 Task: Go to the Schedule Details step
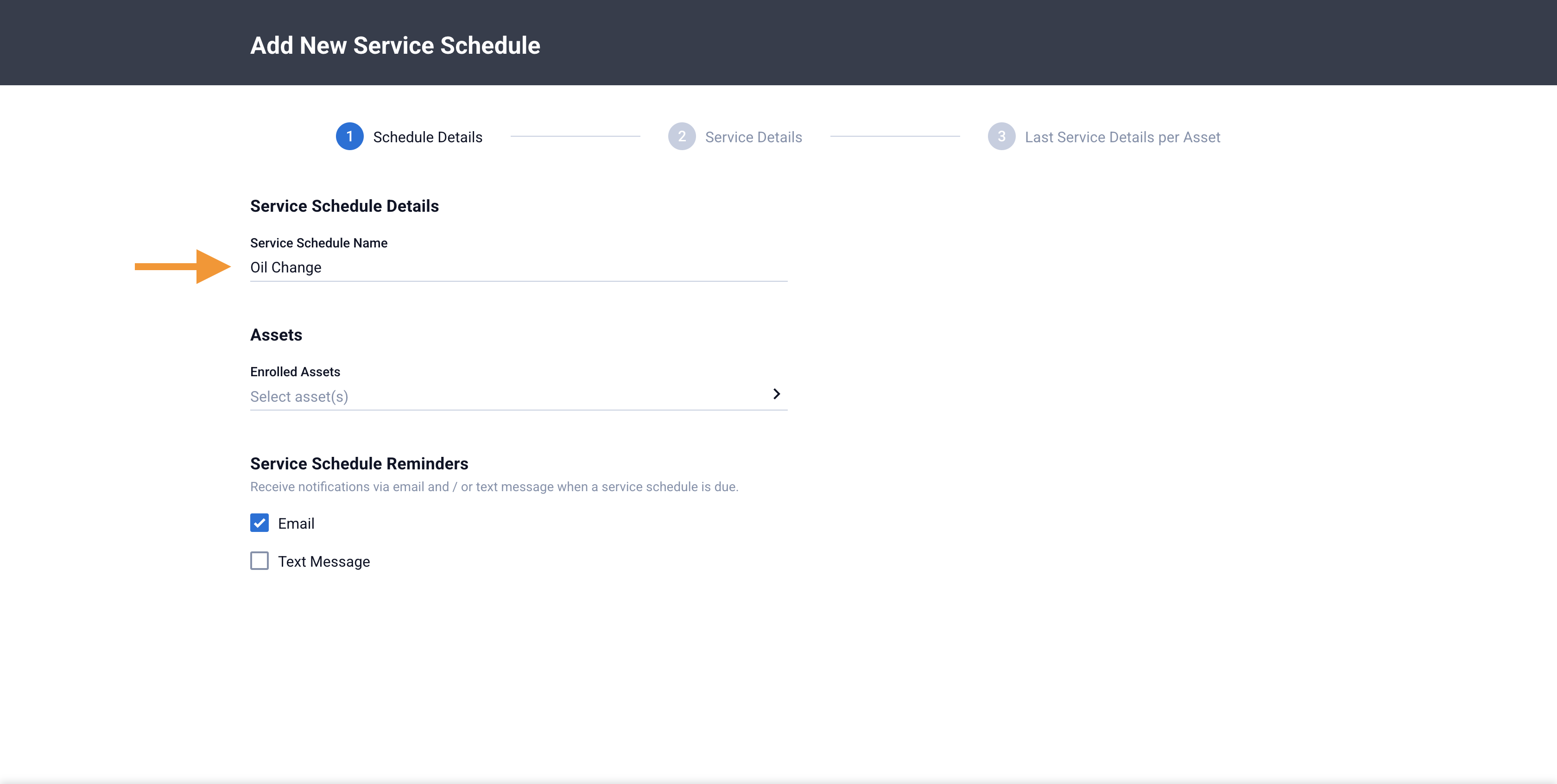point(427,137)
